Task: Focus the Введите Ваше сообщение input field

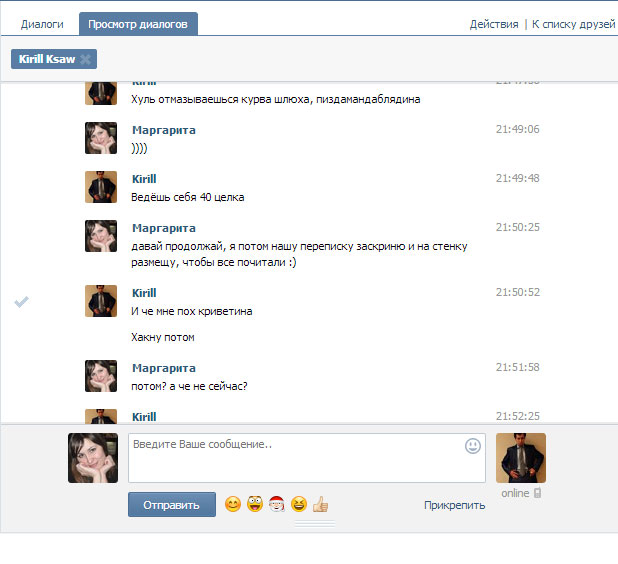Action: (x=307, y=458)
